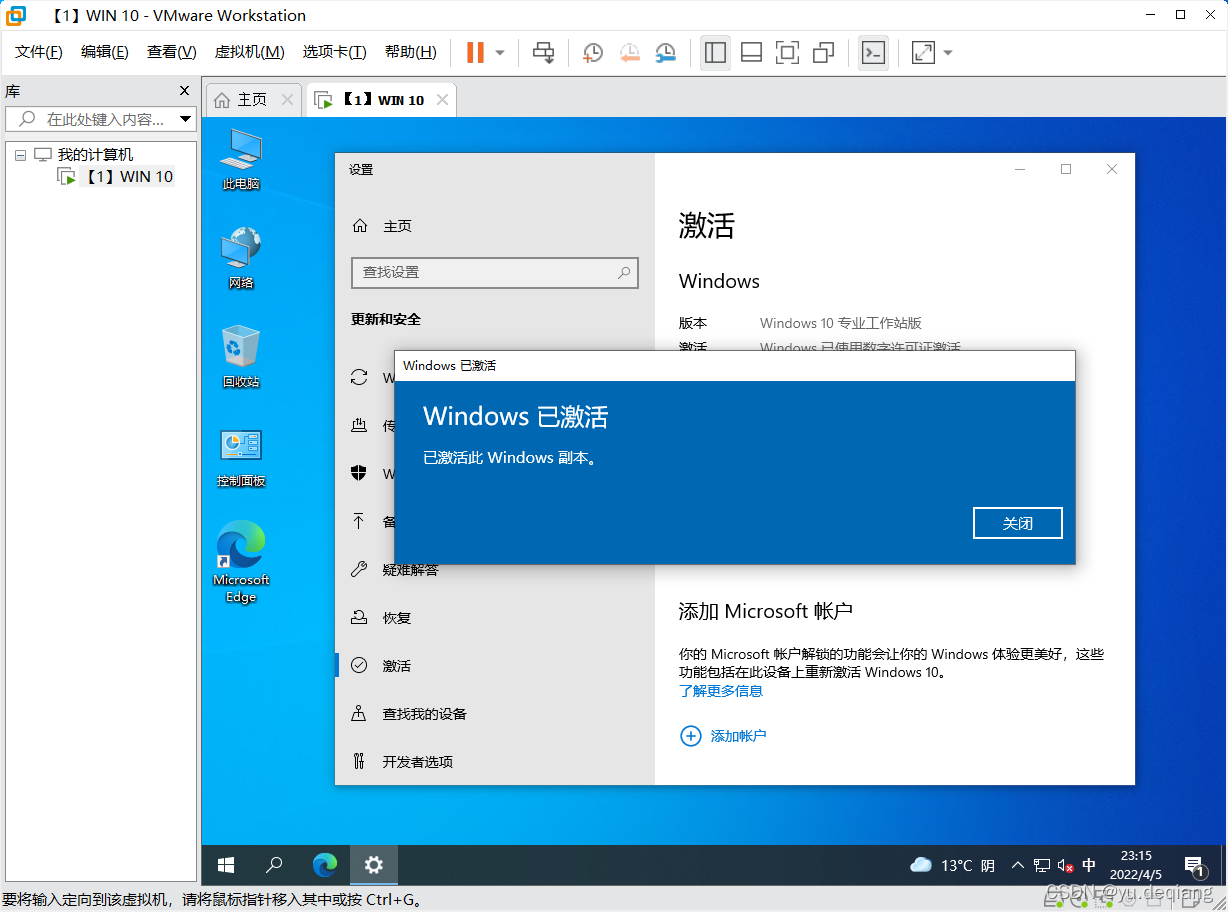Viewport: 1228px width, 912px height.
Task: Close the 主页 tab
Action: pos(288,100)
